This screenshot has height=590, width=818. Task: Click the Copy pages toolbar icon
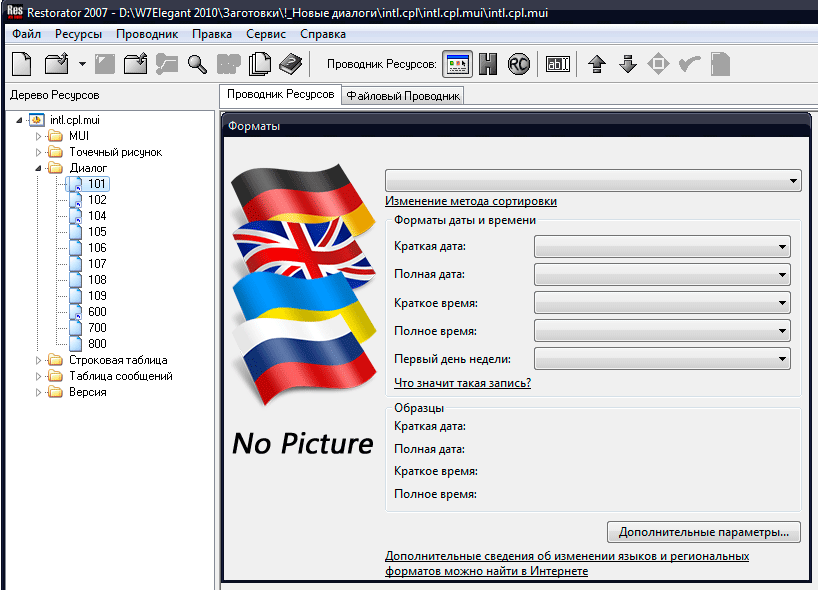[x=260, y=64]
